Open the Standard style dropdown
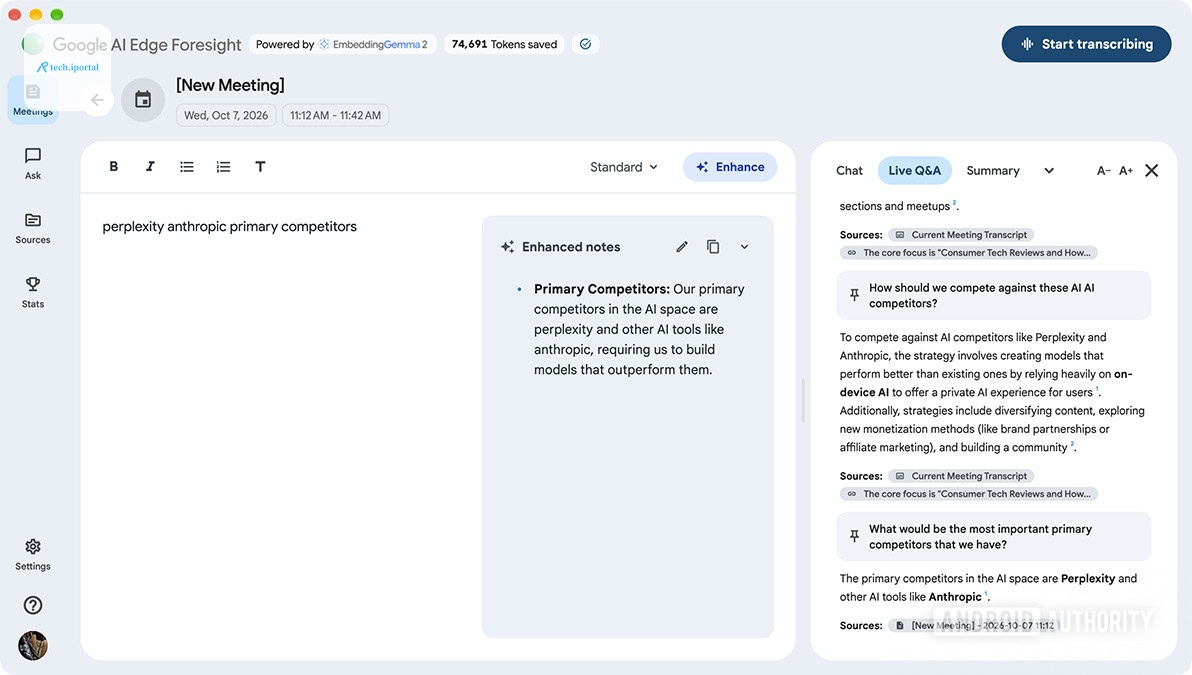The width and height of the screenshot is (1192, 675). click(623, 167)
